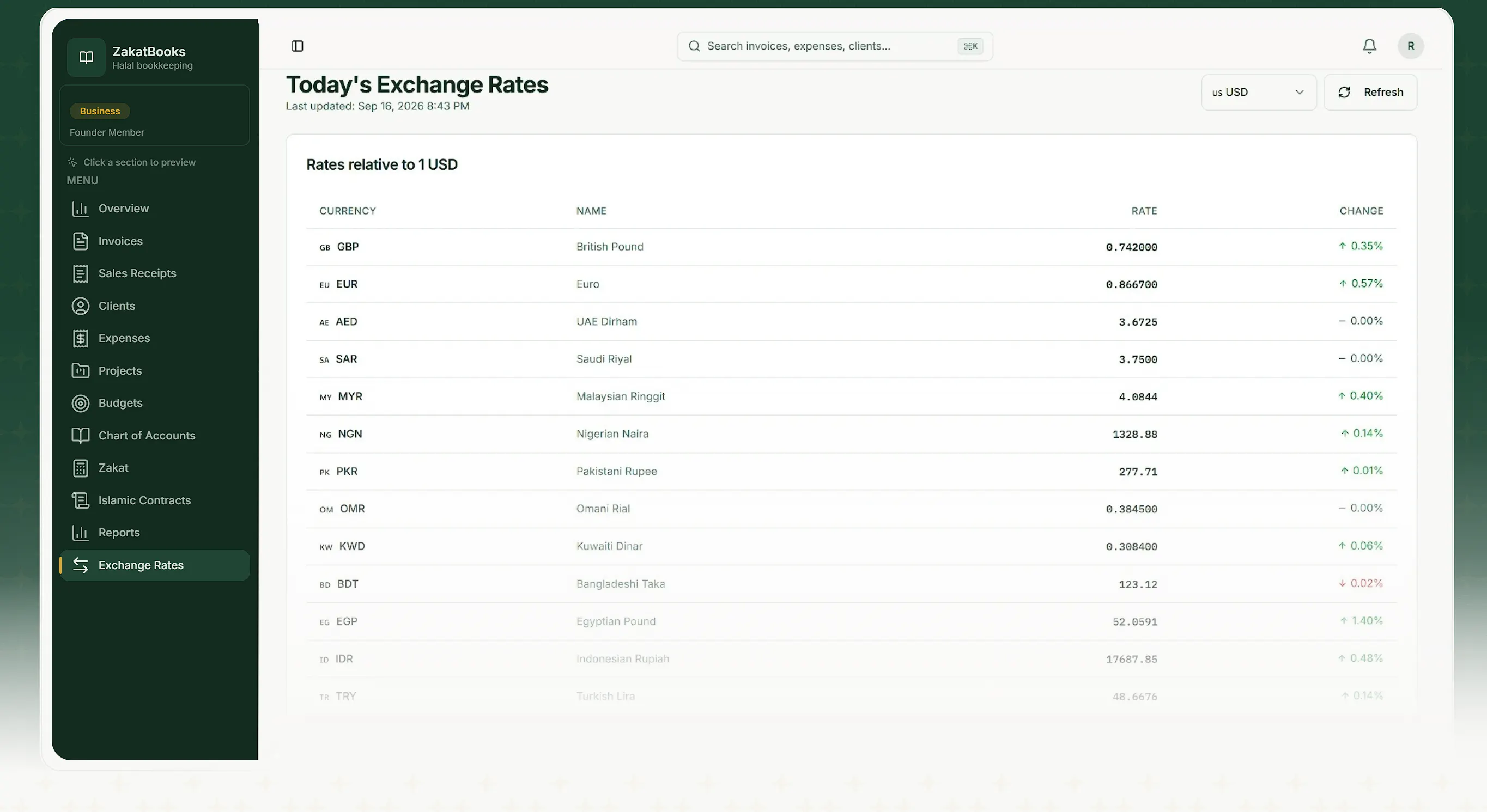
Task: Click the CURRENCY column header
Action: coord(348,211)
